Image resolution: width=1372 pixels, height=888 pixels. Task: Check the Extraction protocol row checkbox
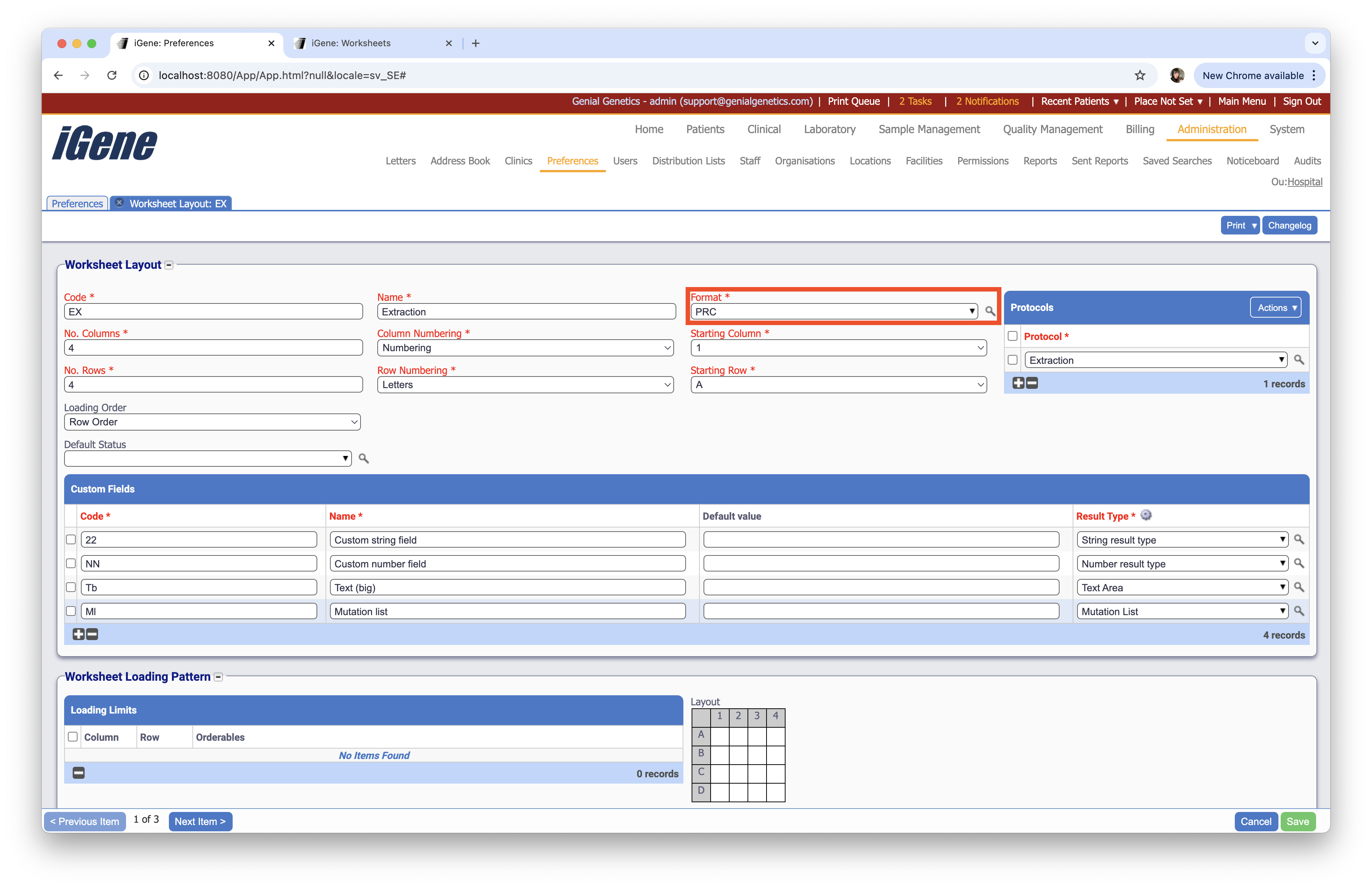click(x=1013, y=360)
